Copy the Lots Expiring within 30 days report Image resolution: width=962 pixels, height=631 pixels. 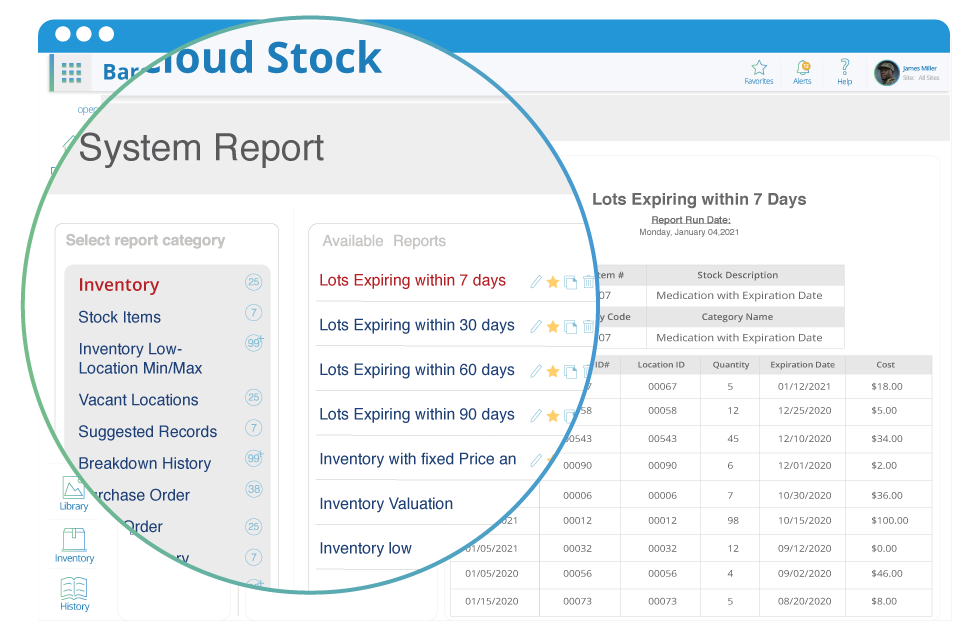click(x=571, y=327)
